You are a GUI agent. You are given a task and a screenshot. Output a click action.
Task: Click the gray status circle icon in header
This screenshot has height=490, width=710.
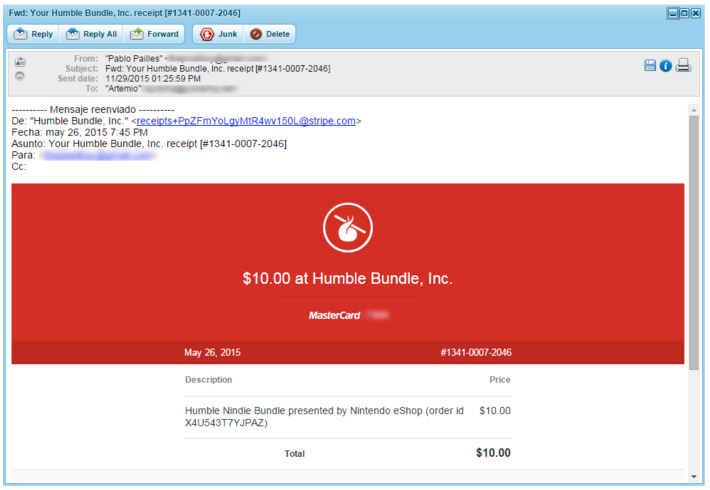click(x=19, y=76)
